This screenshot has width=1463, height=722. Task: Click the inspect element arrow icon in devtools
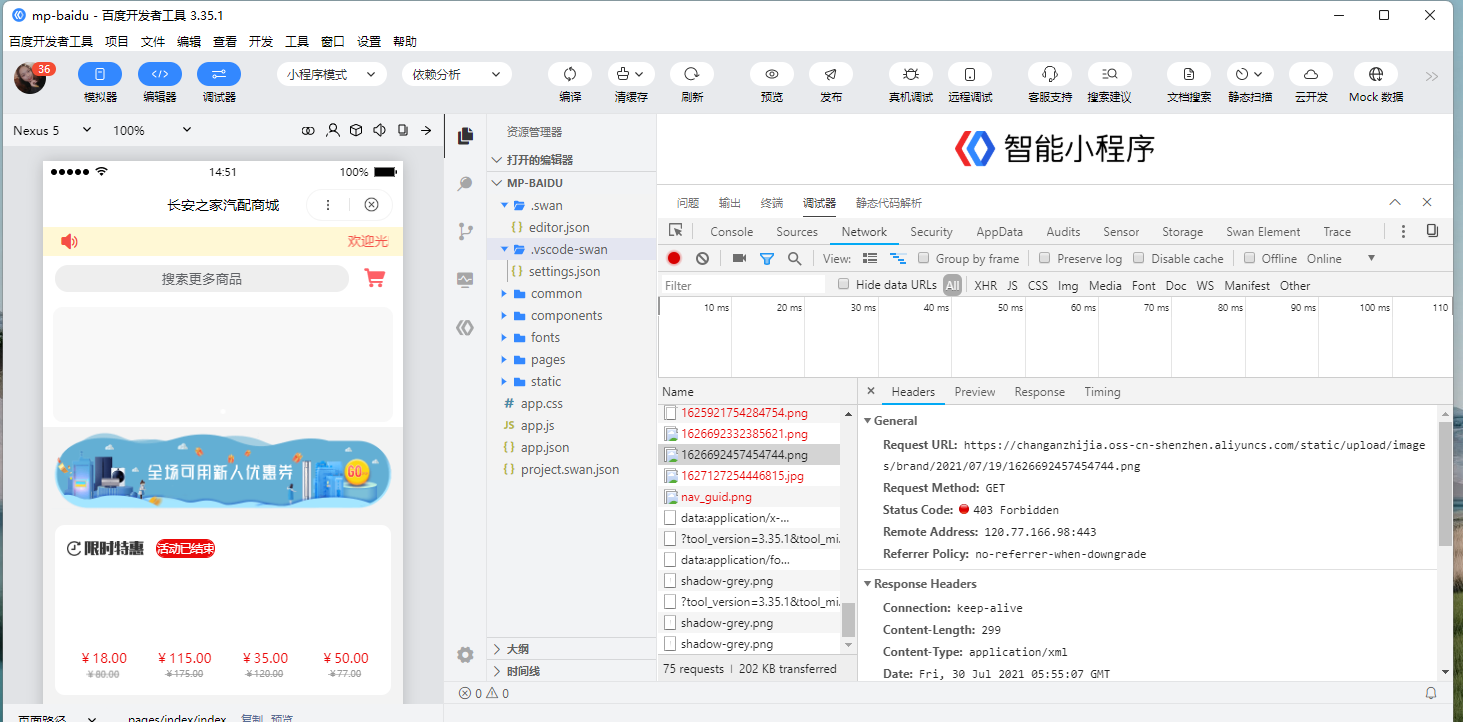point(676,231)
